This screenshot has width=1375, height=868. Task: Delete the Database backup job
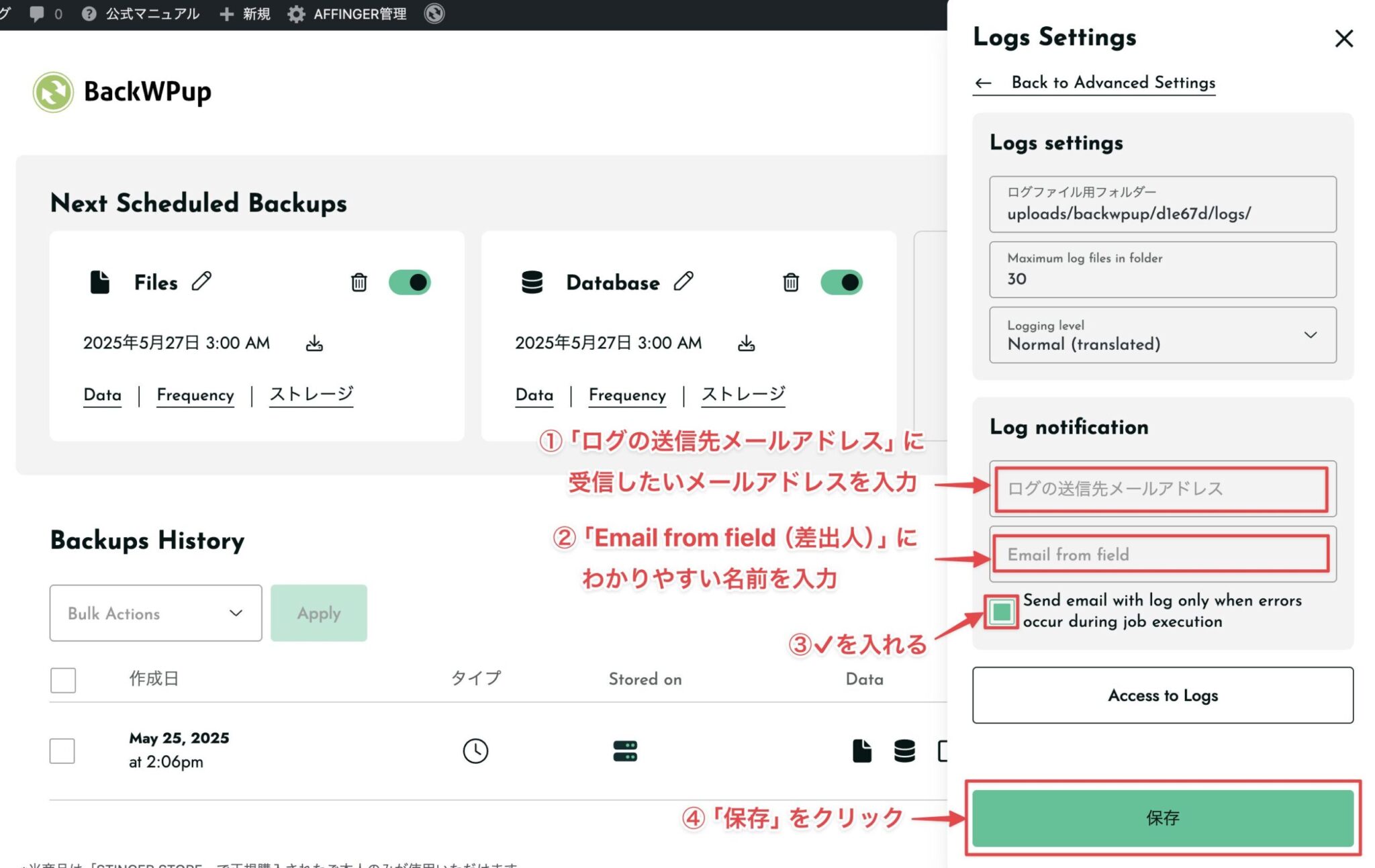[792, 283]
